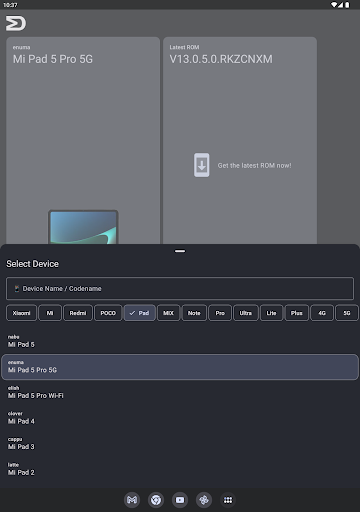
Task: Click the bottom sheet drag handle
Action: pyautogui.click(x=180, y=251)
